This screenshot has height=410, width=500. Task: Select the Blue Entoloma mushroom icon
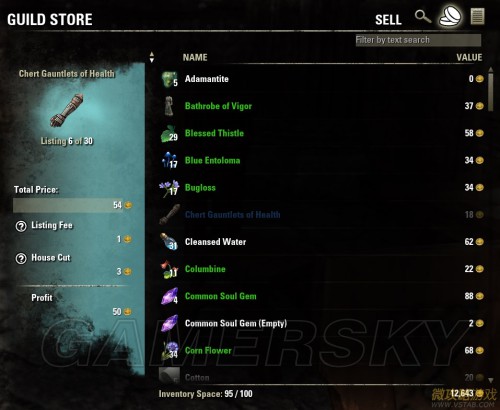pos(169,160)
